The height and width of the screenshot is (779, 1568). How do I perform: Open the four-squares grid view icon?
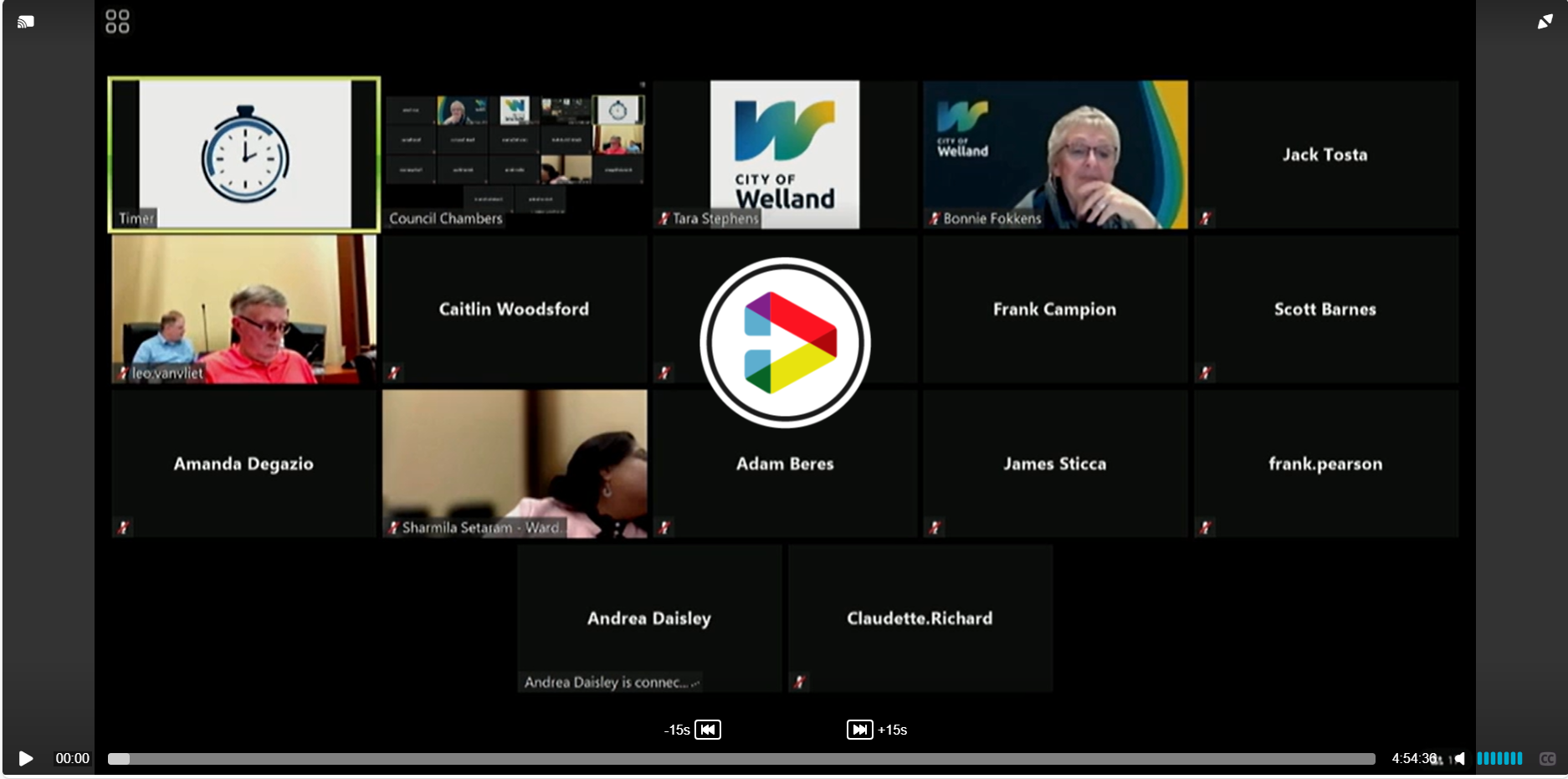(117, 22)
